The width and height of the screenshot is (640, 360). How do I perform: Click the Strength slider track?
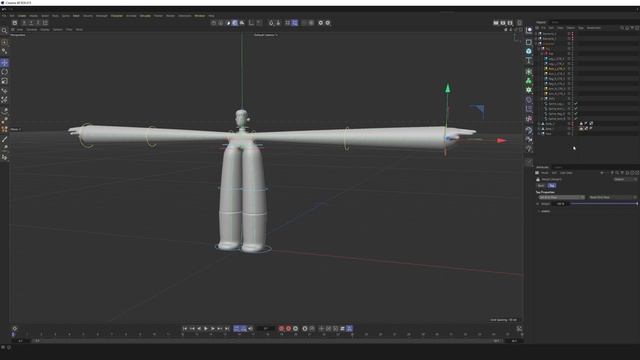(604, 204)
